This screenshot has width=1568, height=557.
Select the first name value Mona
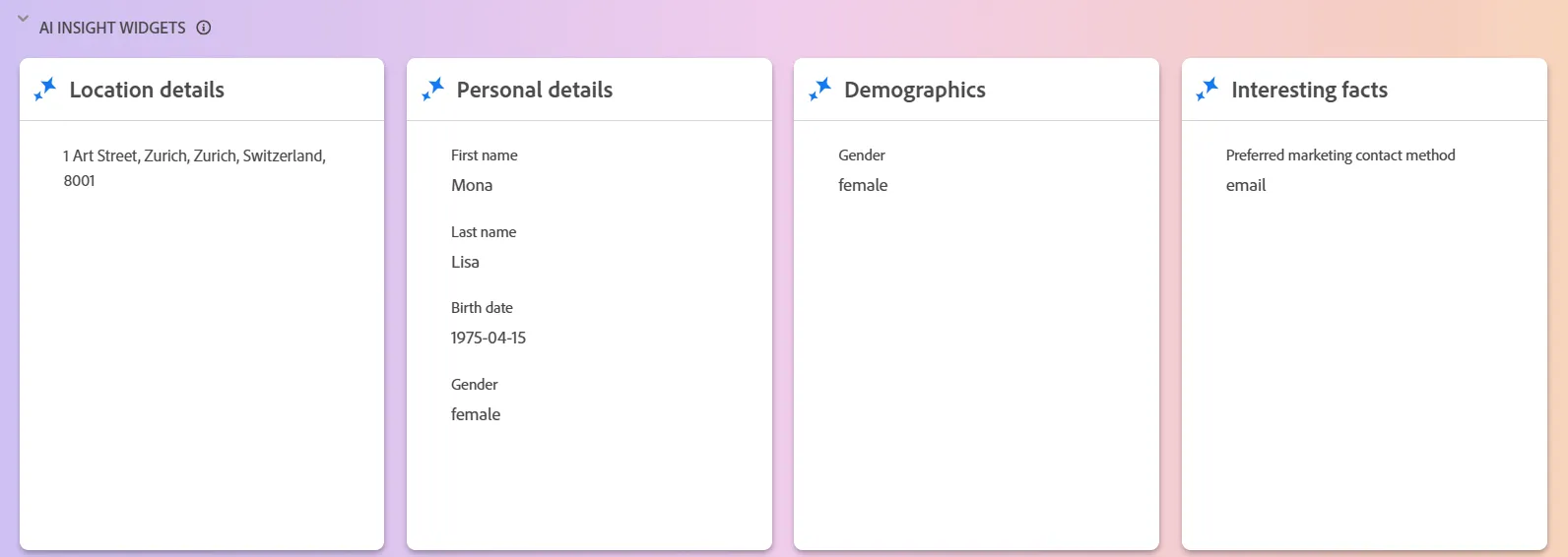pos(472,185)
